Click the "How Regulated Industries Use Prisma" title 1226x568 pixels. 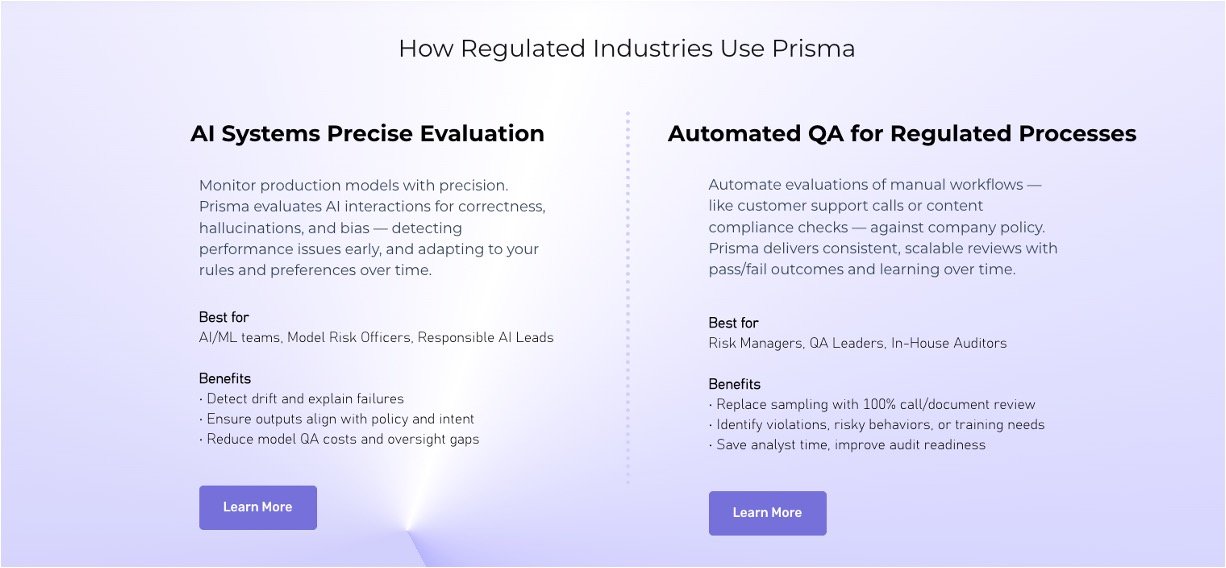626,48
